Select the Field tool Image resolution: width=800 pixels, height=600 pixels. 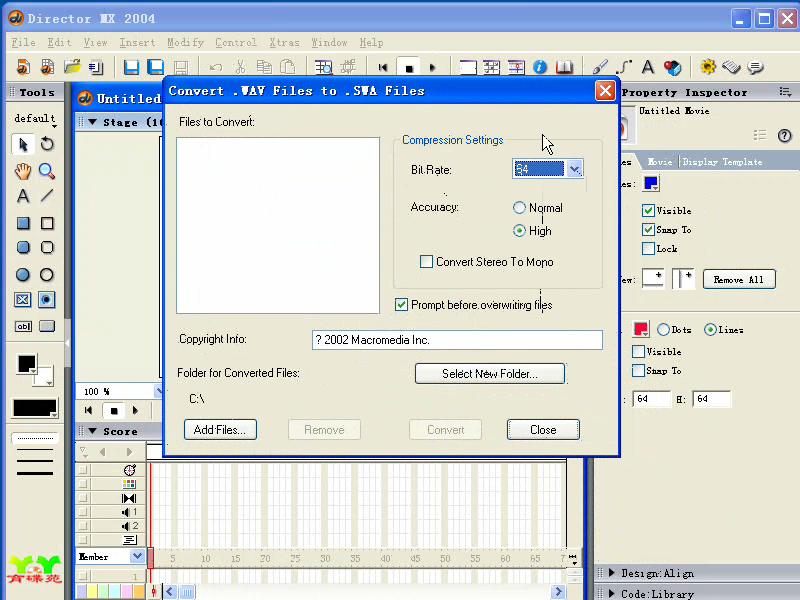tap(23, 327)
